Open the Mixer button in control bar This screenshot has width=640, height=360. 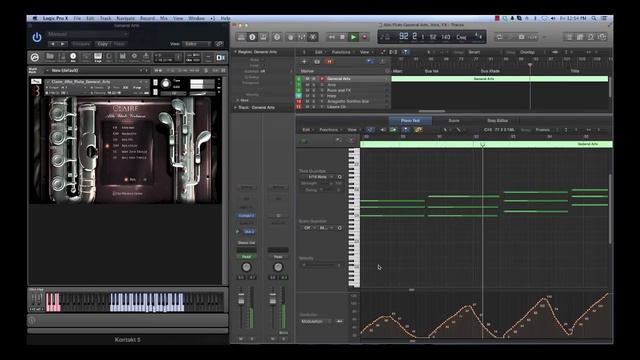click(302, 37)
